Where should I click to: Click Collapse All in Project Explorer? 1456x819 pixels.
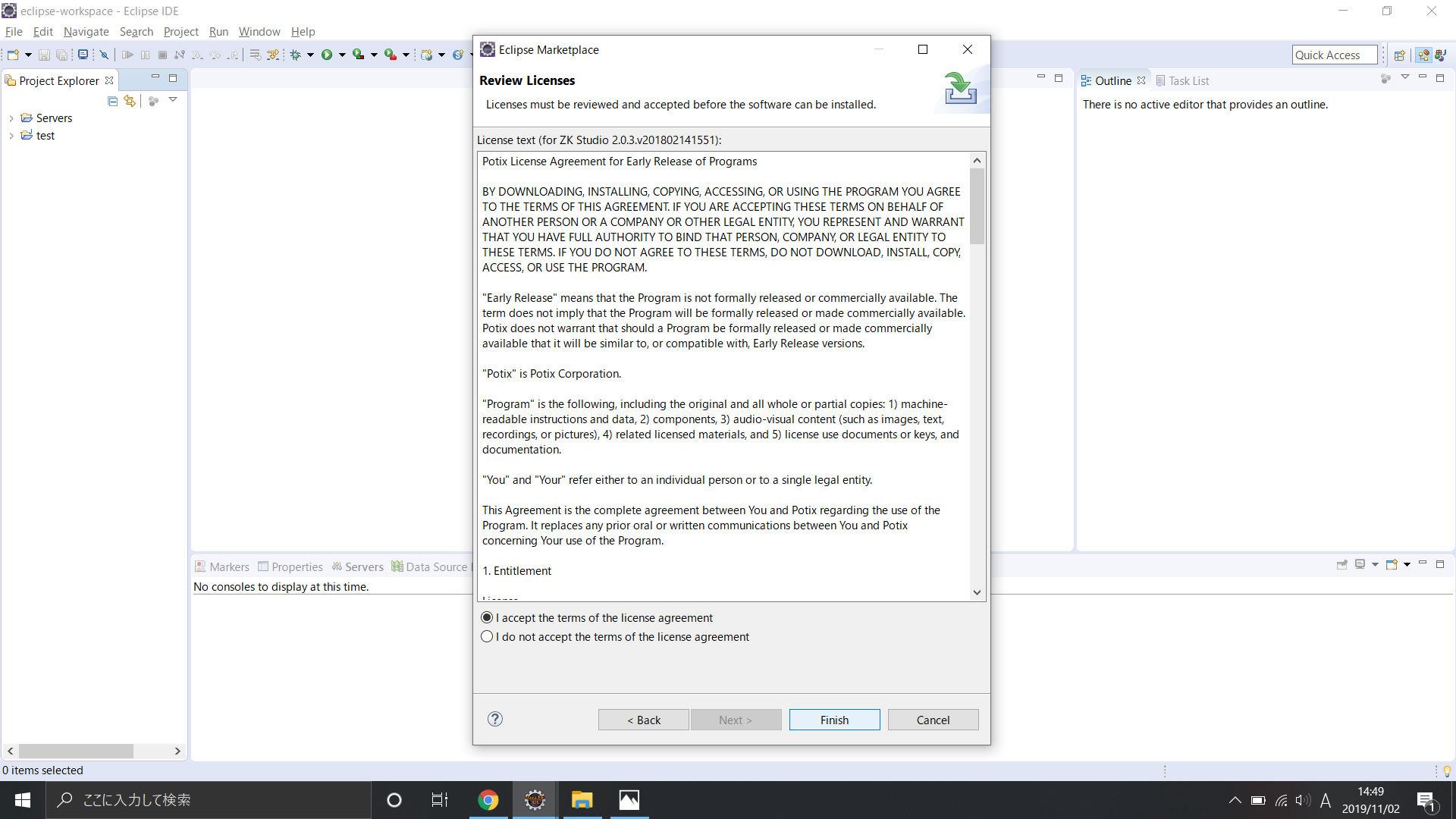coord(113,101)
